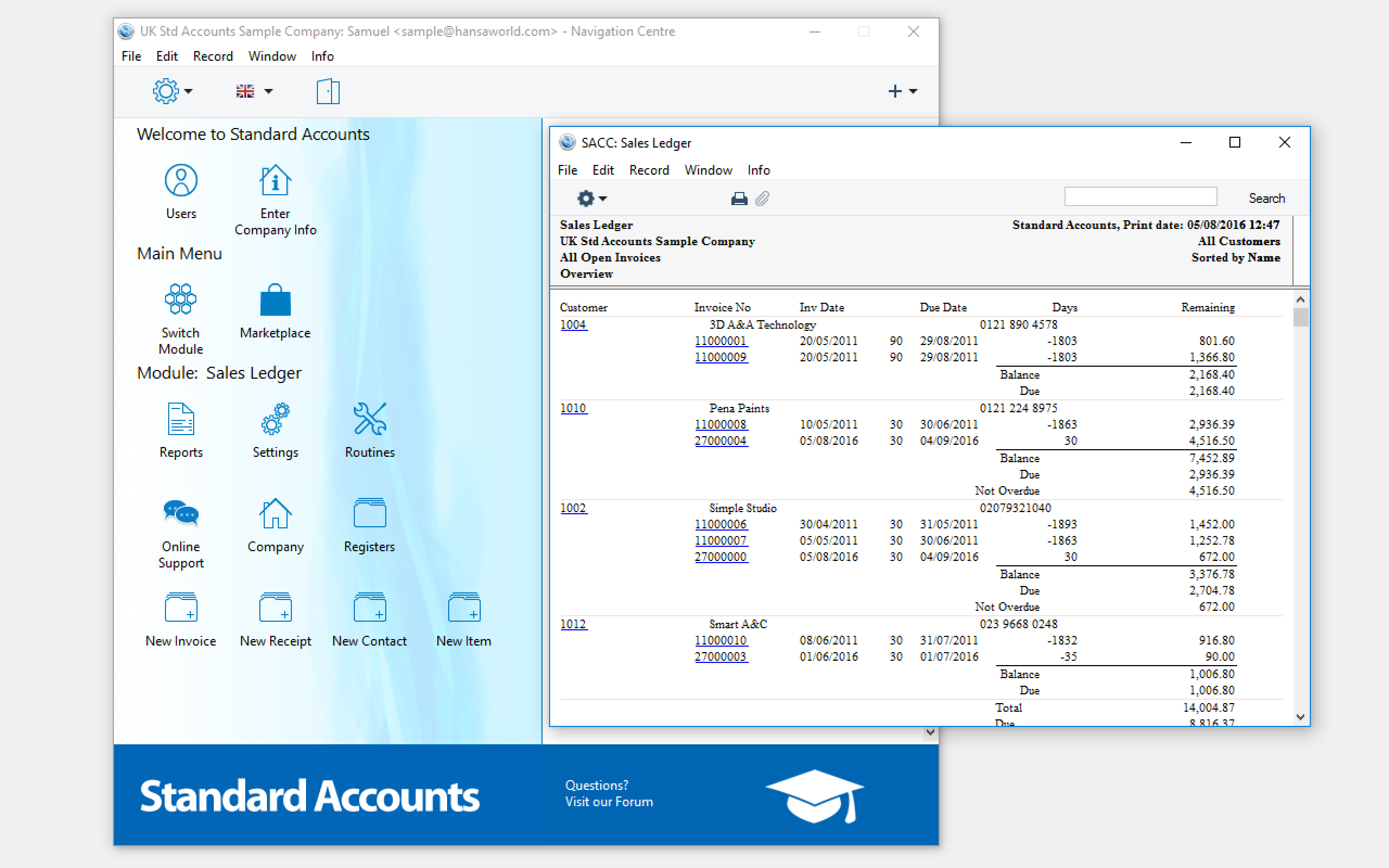Open the Routines tools icon

pyautogui.click(x=369, y=418)
